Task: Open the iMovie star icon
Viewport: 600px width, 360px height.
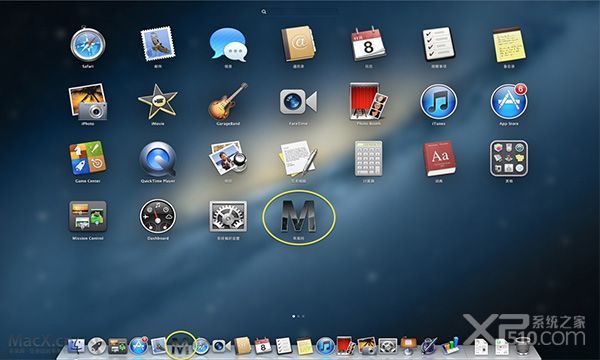Action: coord(158,101)
